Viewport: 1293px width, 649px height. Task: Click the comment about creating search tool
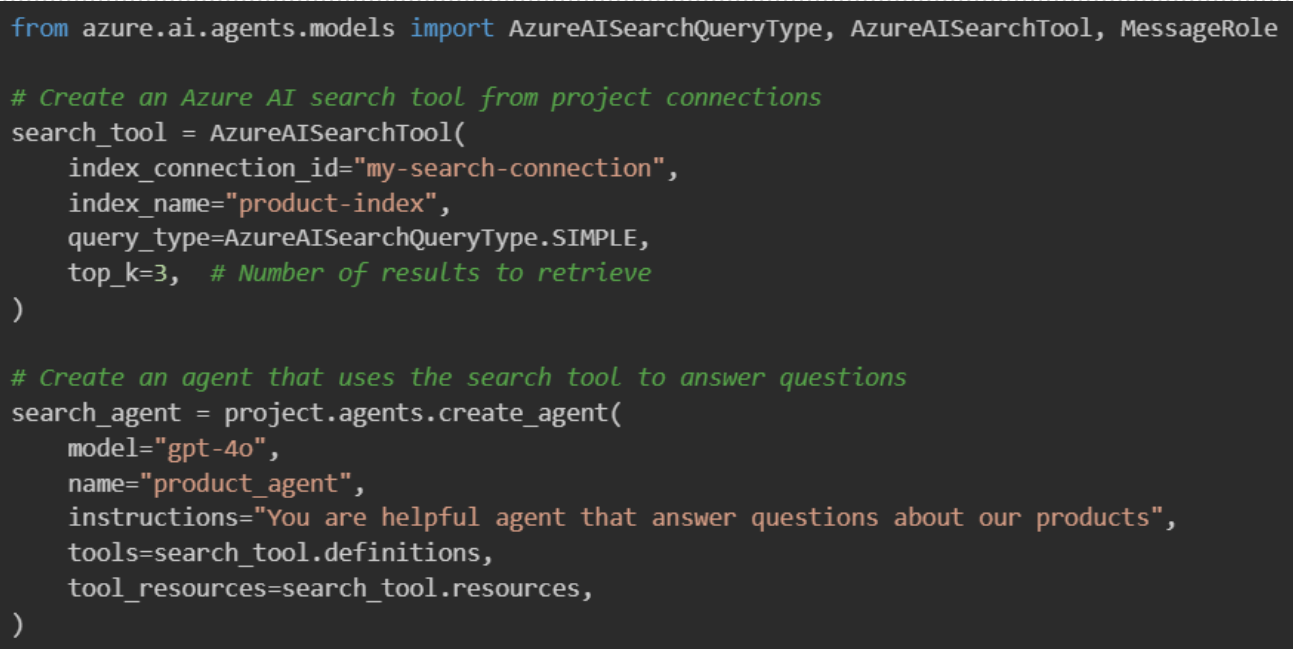[416, 98]
